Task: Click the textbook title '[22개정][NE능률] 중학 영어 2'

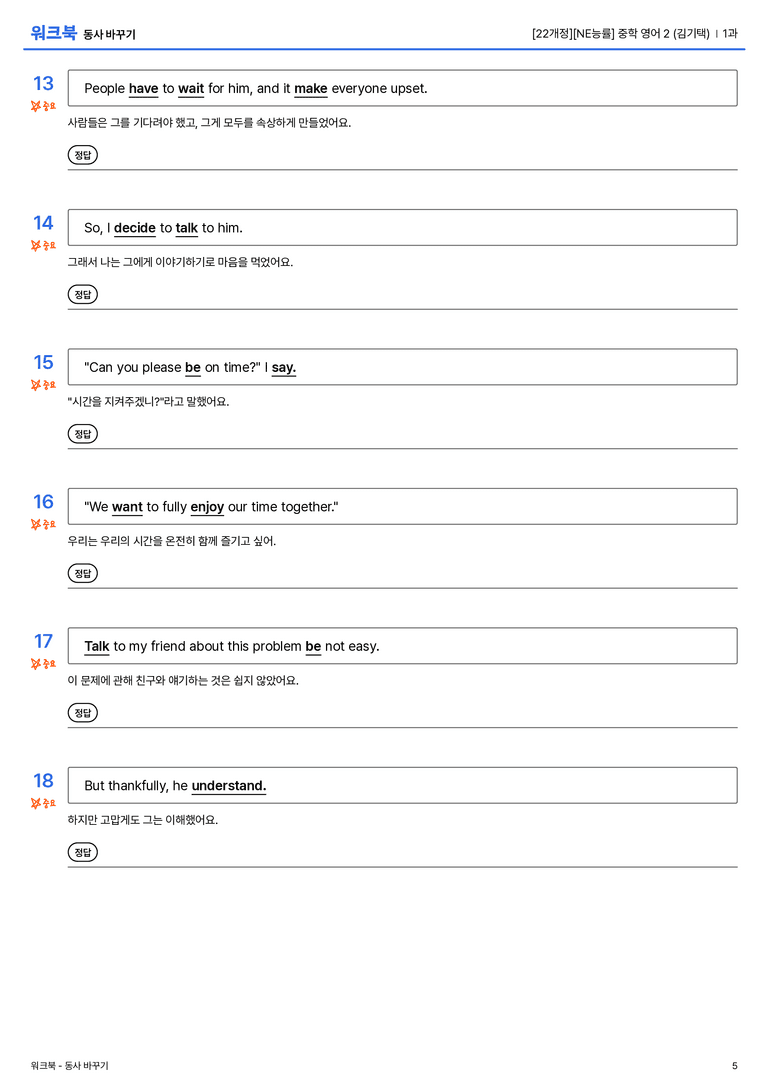Action: coord(600,33)
